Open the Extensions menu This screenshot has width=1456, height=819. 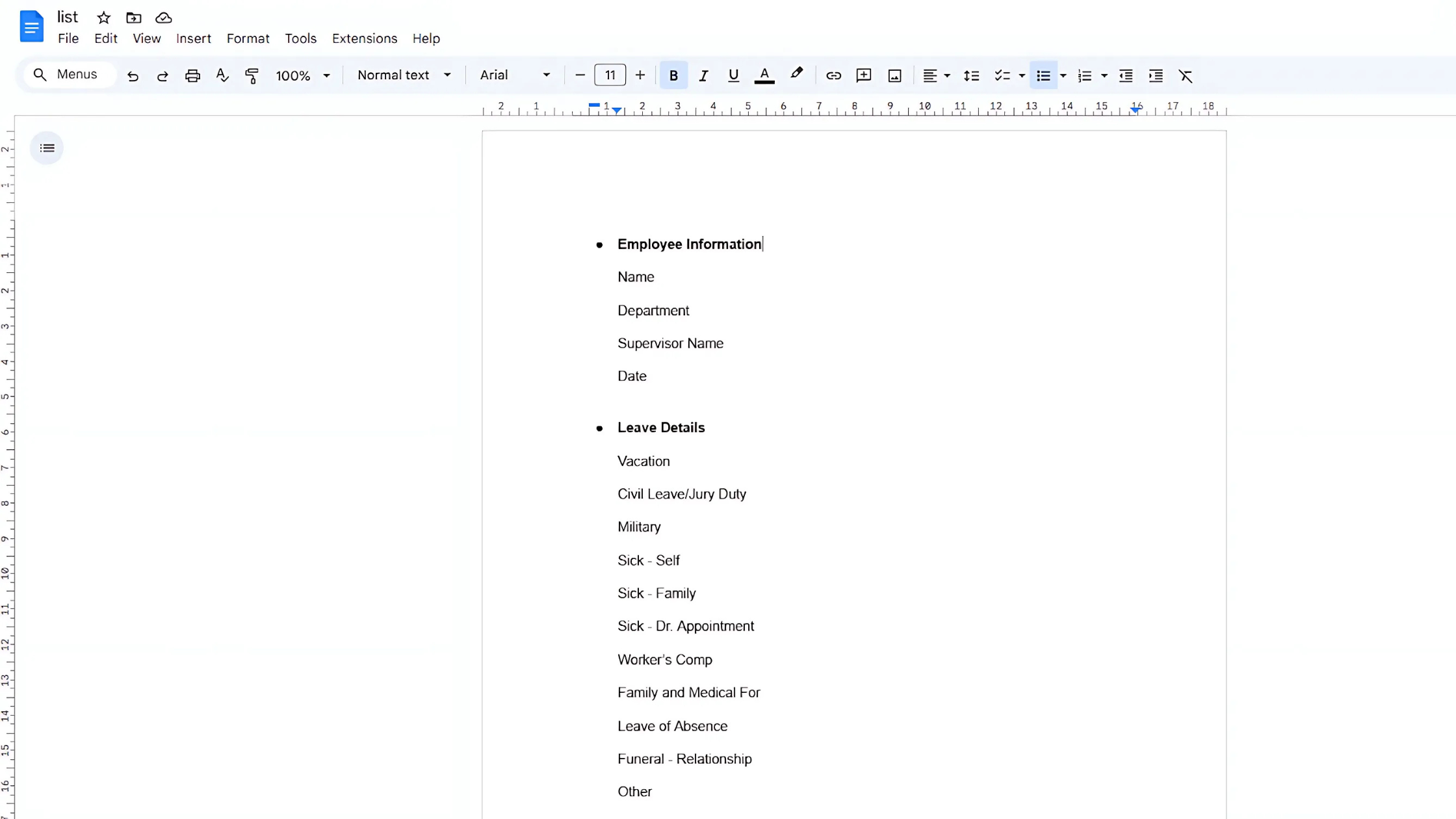pos(364,38)
